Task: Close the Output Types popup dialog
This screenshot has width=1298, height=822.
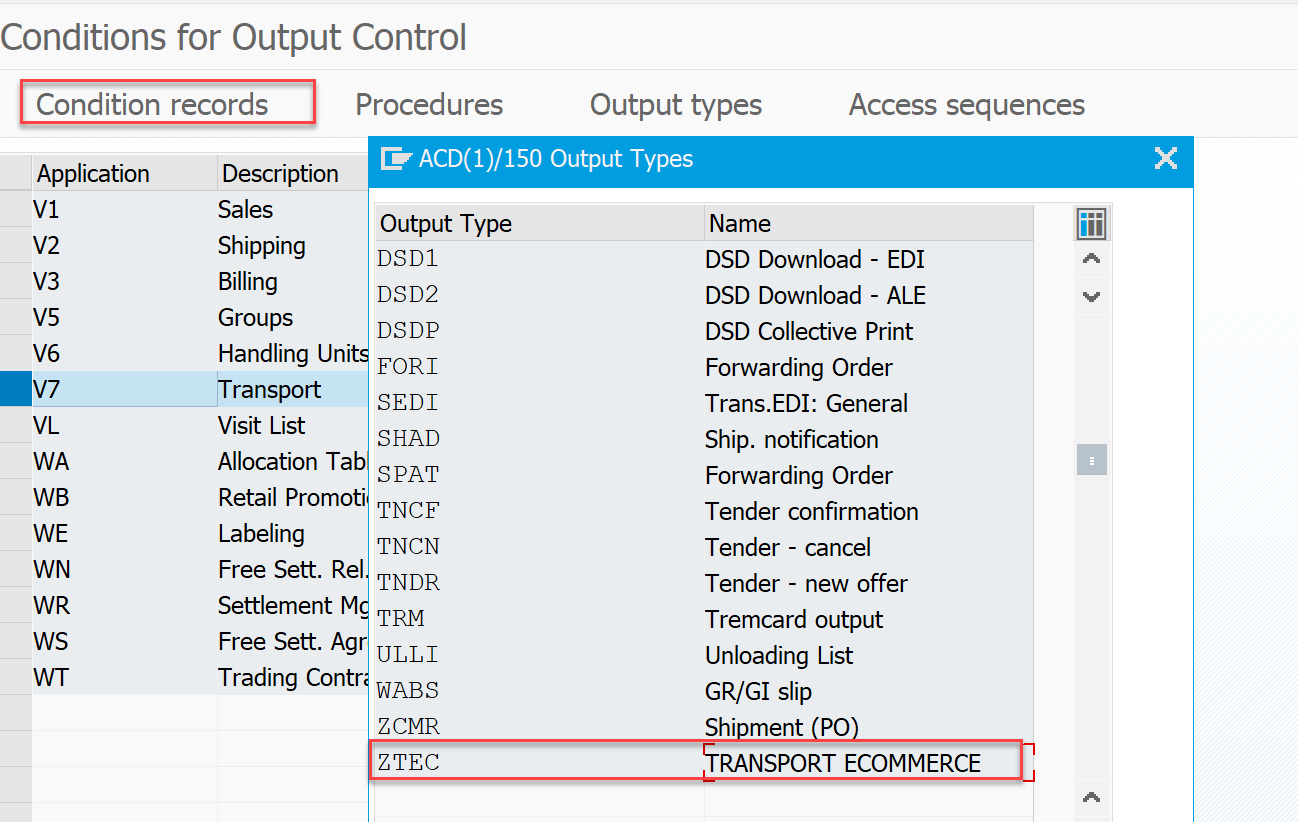Action: 1165,158
